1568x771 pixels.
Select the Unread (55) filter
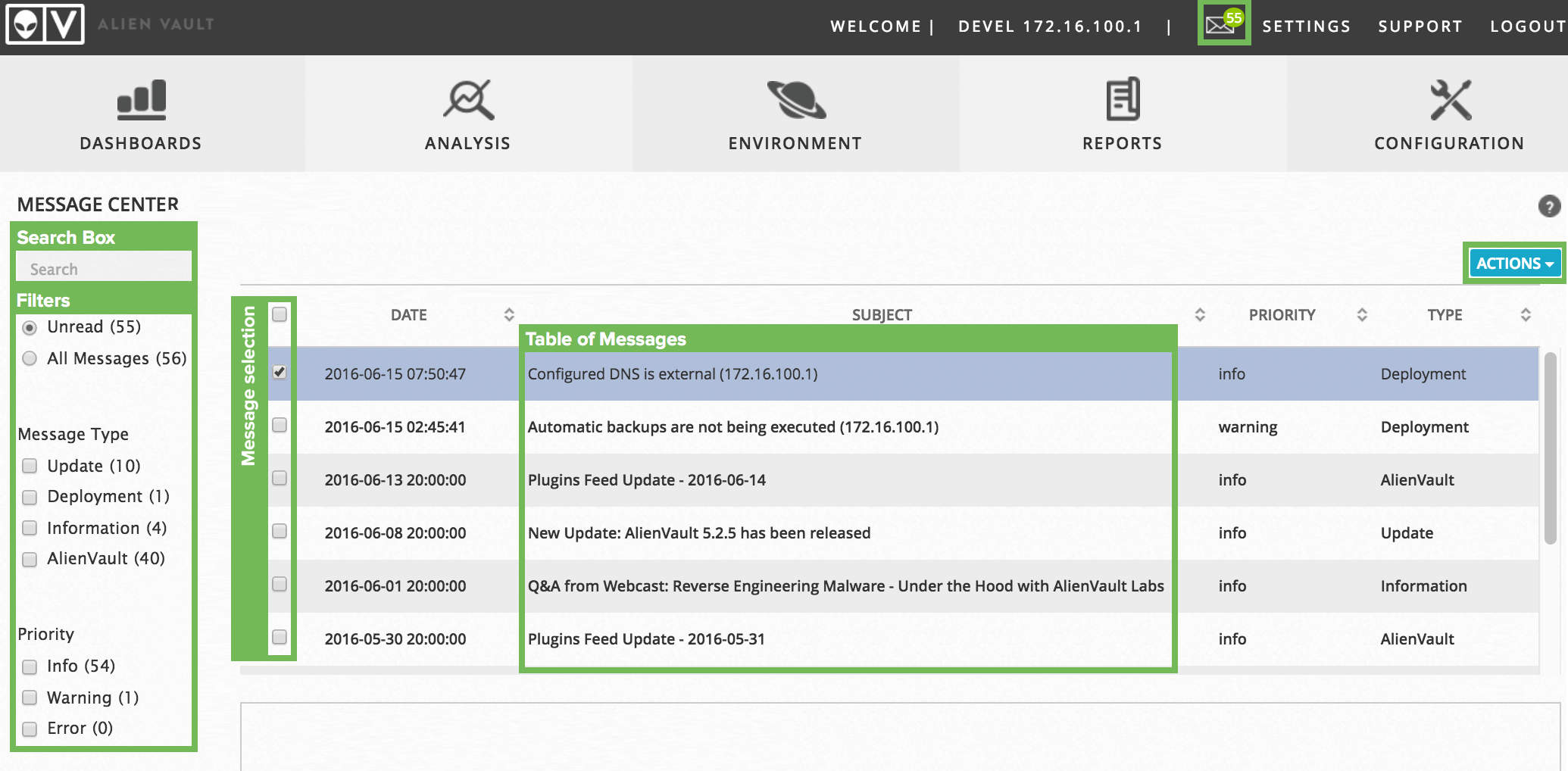pos(30,327)
